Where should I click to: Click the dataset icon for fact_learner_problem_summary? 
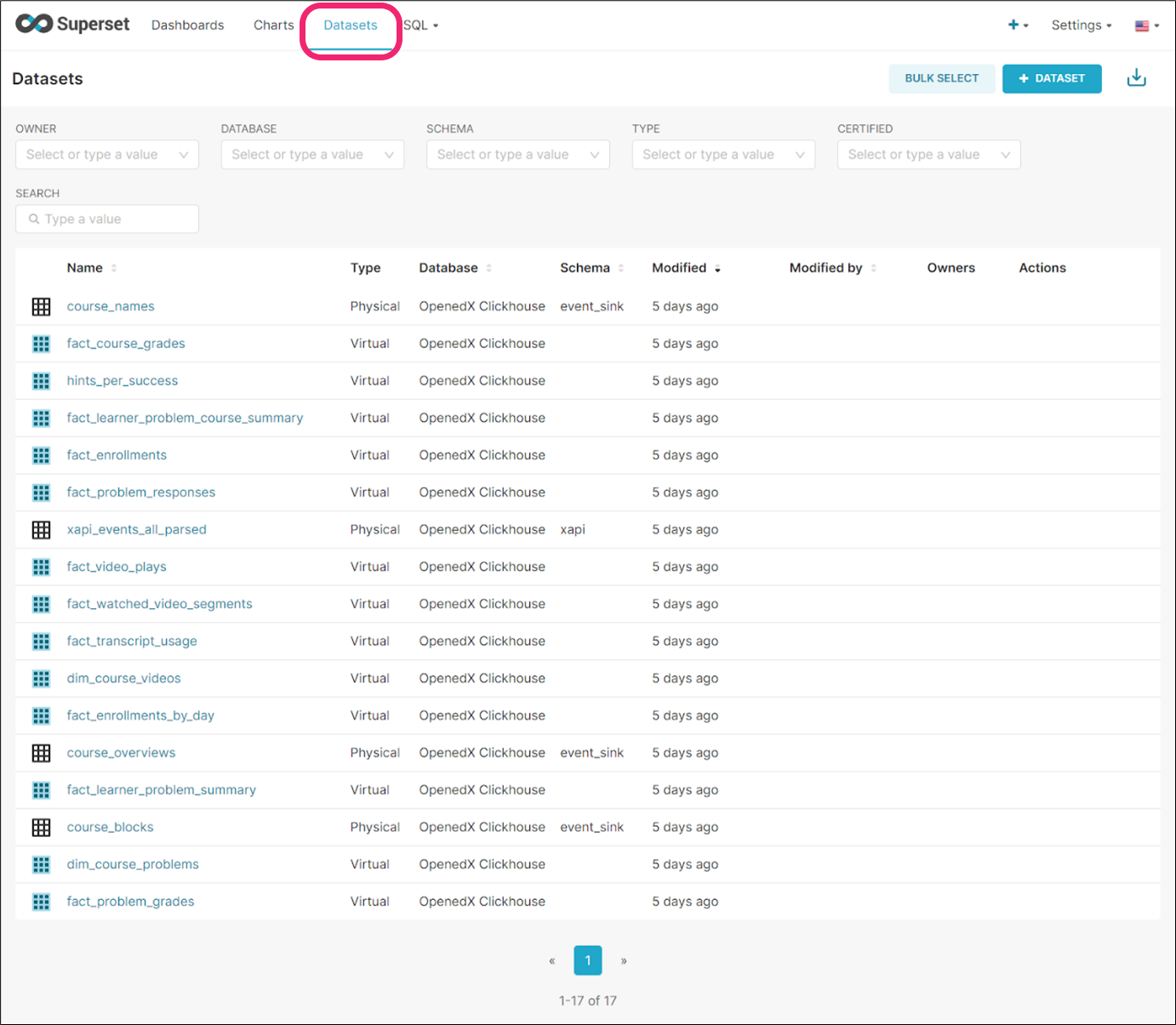[x=41, y=790]
